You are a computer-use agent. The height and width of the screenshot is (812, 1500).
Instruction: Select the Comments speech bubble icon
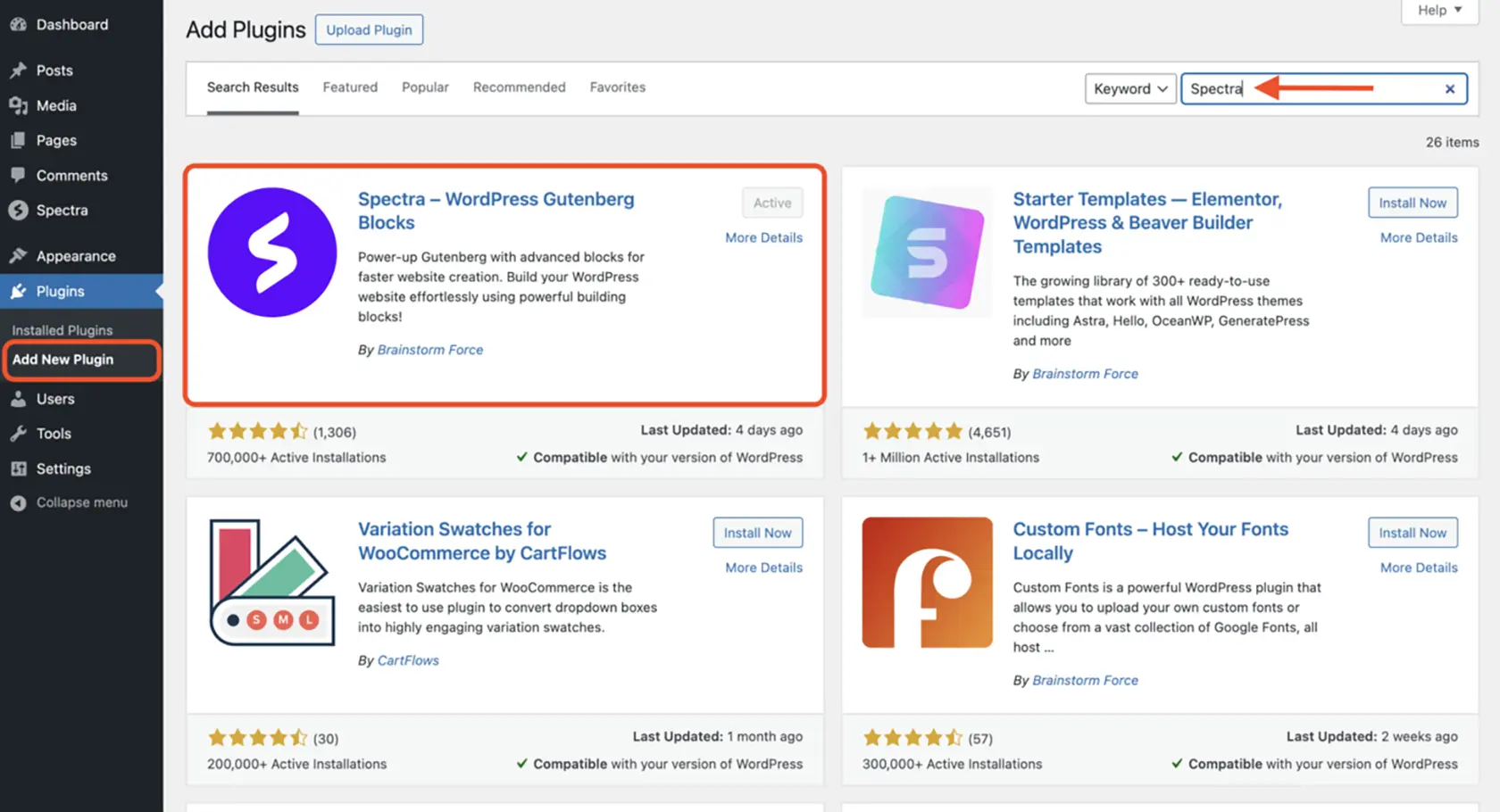tap(18, 175)
